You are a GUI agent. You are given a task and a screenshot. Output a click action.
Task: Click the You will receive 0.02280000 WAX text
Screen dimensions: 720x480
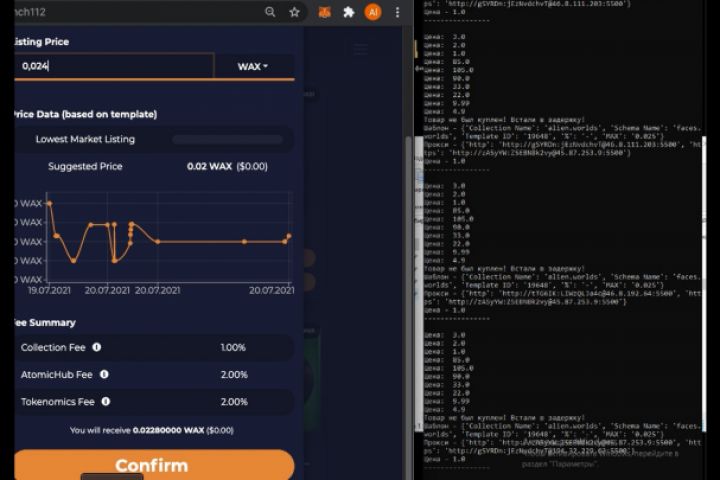click(152, 430)
